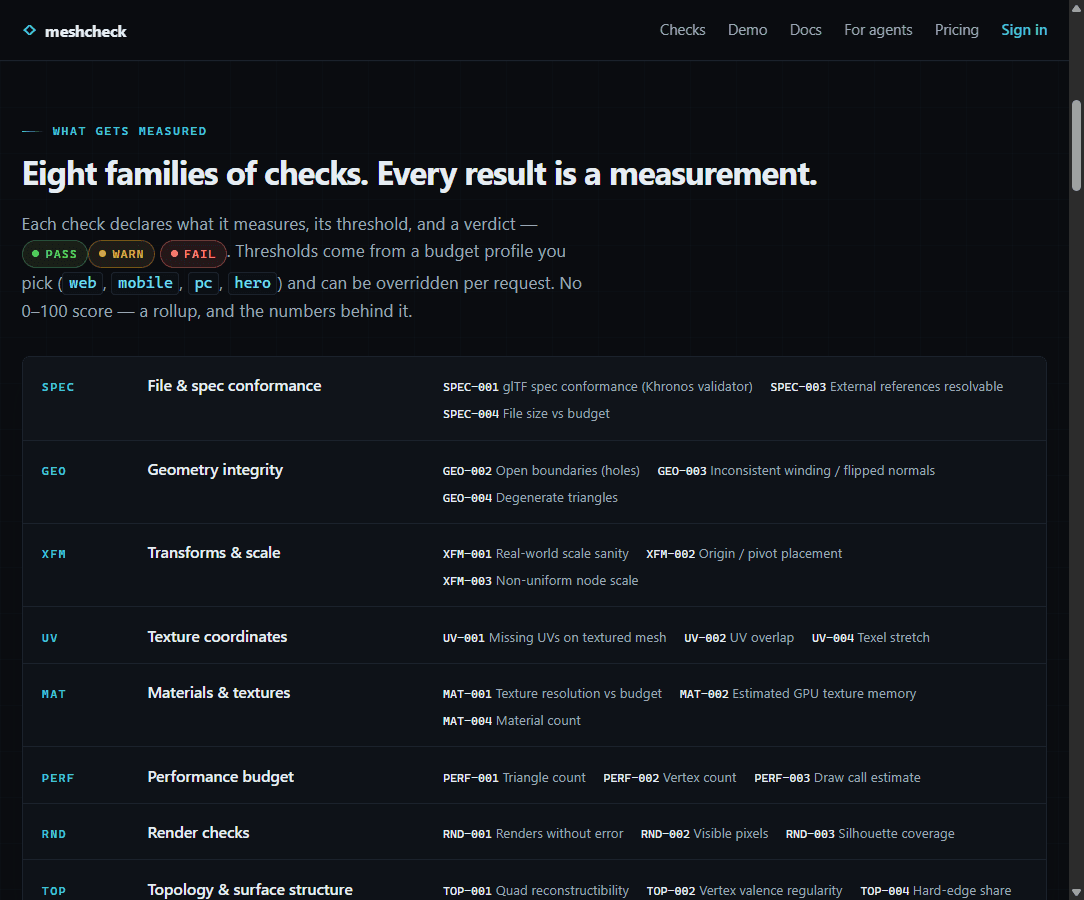Select the For agents nav link
The height and width of the screenshot is (900, 1084).
[878, 30]
